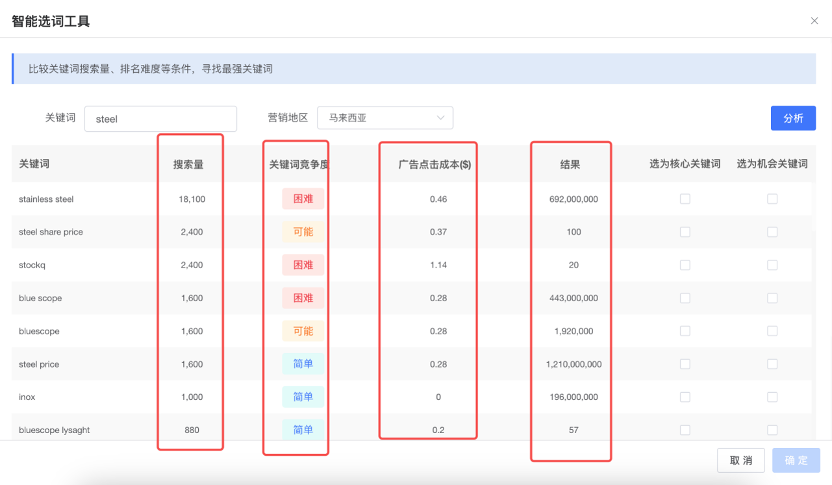832x485 pixels.
Task: Check 选为机会关键词 for blue scope
Action: pos(772,298)
